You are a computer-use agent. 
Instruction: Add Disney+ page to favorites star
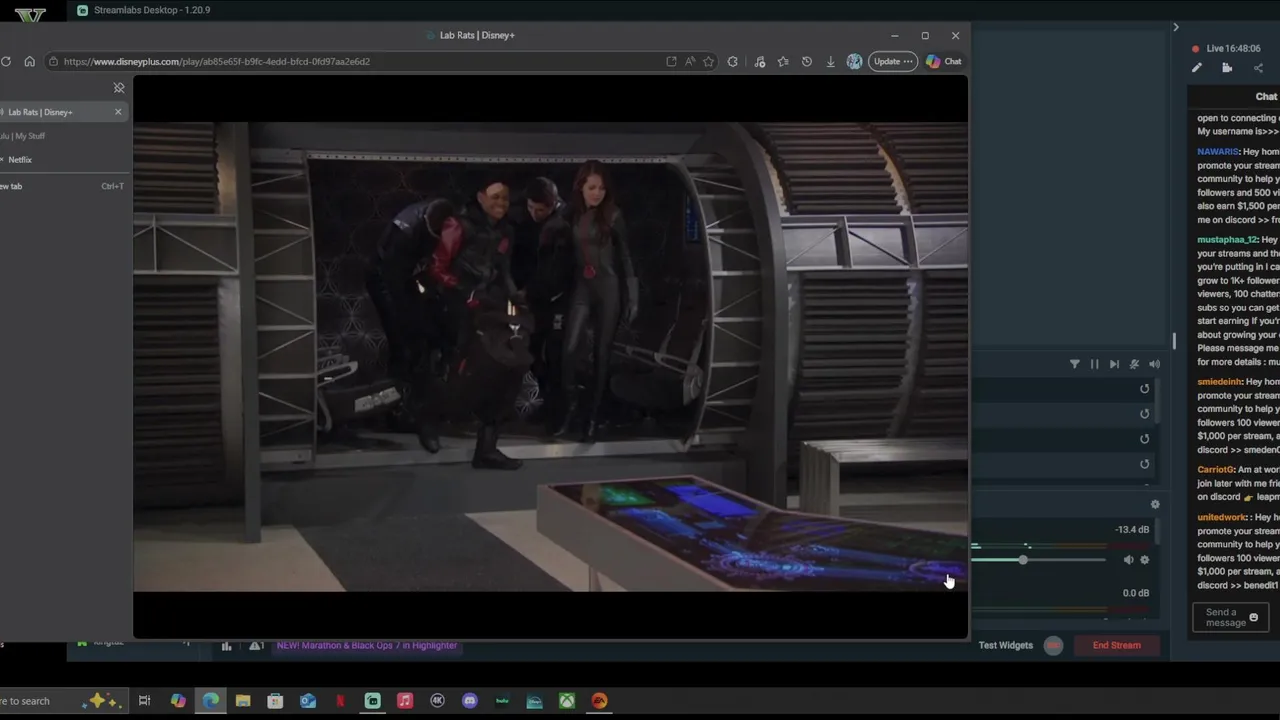coord(708,61)
